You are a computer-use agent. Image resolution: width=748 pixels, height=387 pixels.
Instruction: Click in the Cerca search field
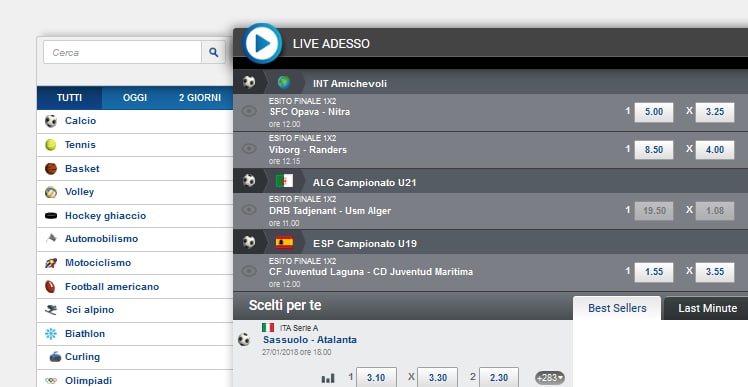coord(122,52)
